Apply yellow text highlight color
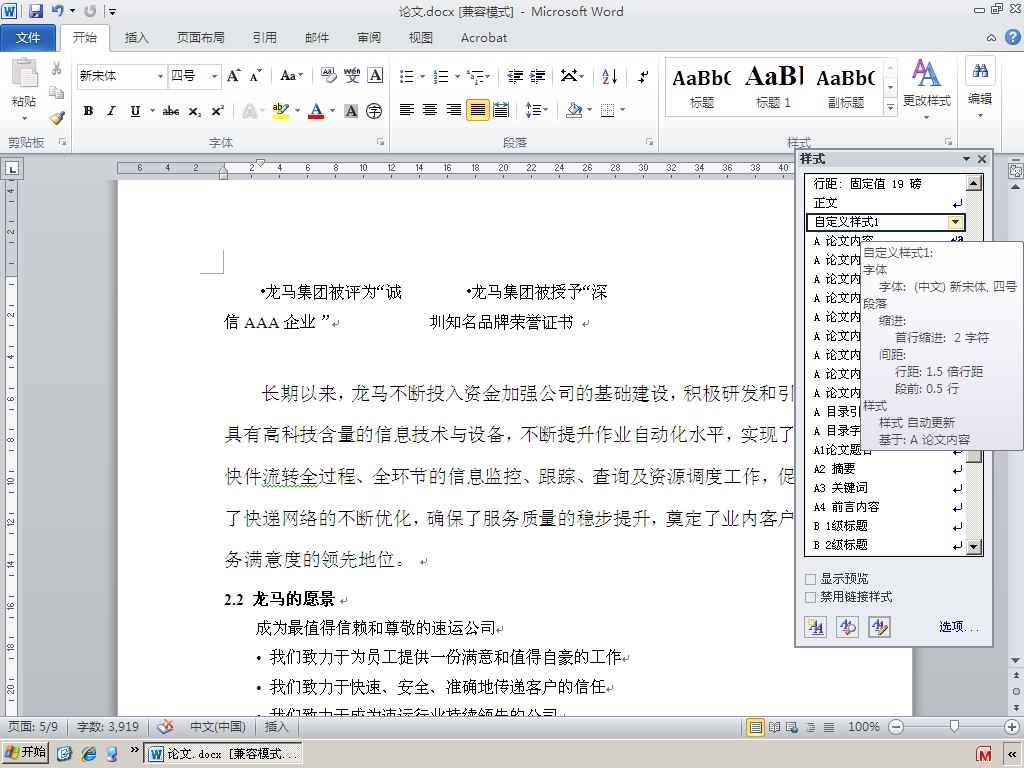The width and height of the screenshot is (1024, 768). point(281,110)
